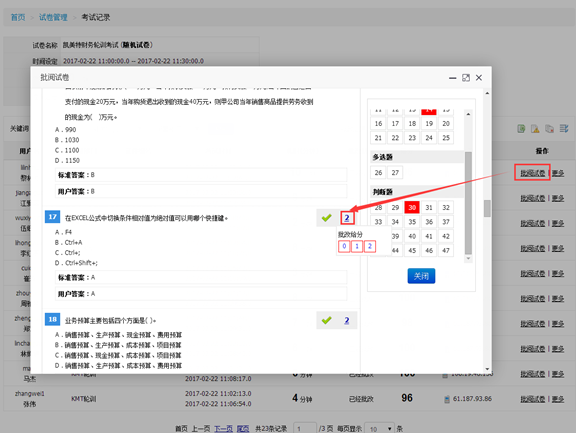Jump to question 45 in navigator
This screenshot has width=576, height=433.
(x=412, y=250)
